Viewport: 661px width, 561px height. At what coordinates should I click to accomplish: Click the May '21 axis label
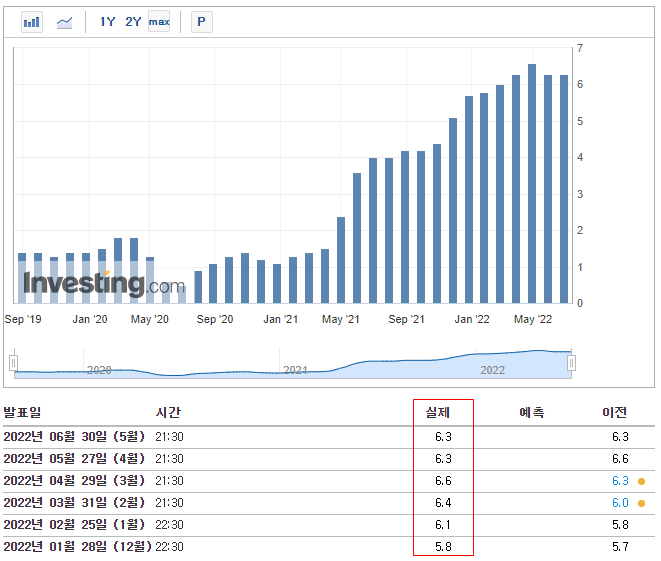coord(341,319)
